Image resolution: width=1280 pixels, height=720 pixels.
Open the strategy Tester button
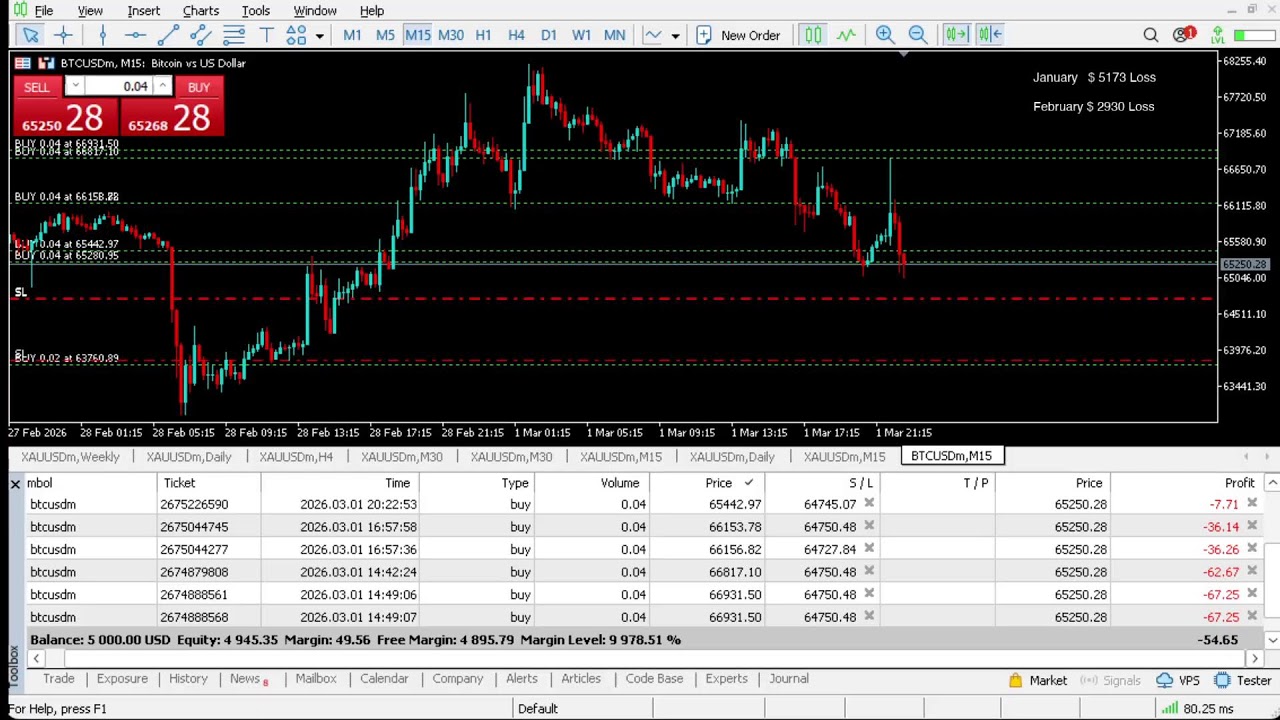pos(1243,681)
